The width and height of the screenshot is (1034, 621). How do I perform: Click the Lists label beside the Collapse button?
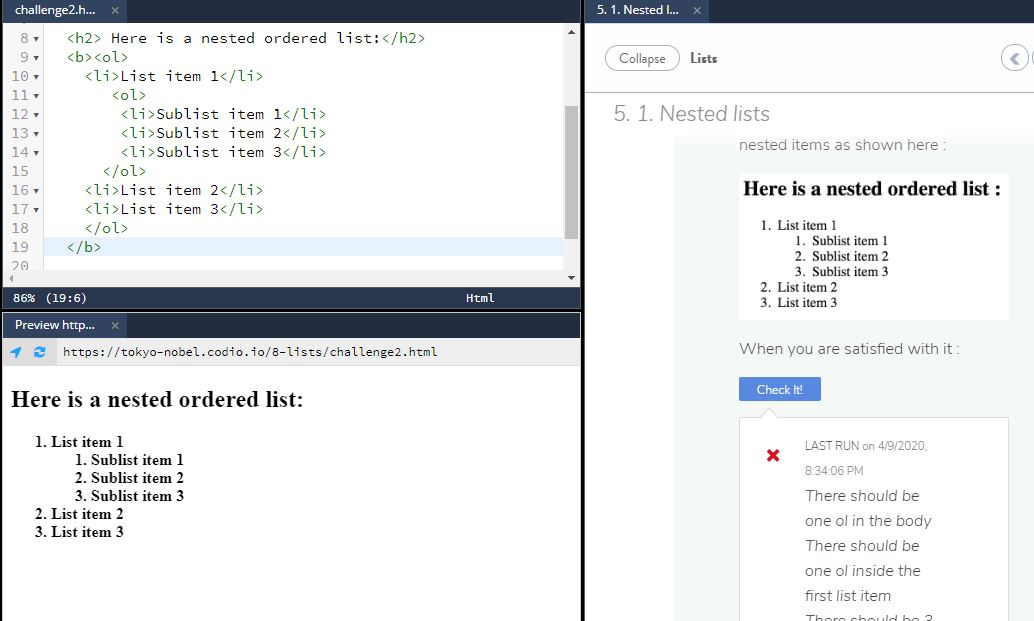pyautogui.click(x=703, y=58)
